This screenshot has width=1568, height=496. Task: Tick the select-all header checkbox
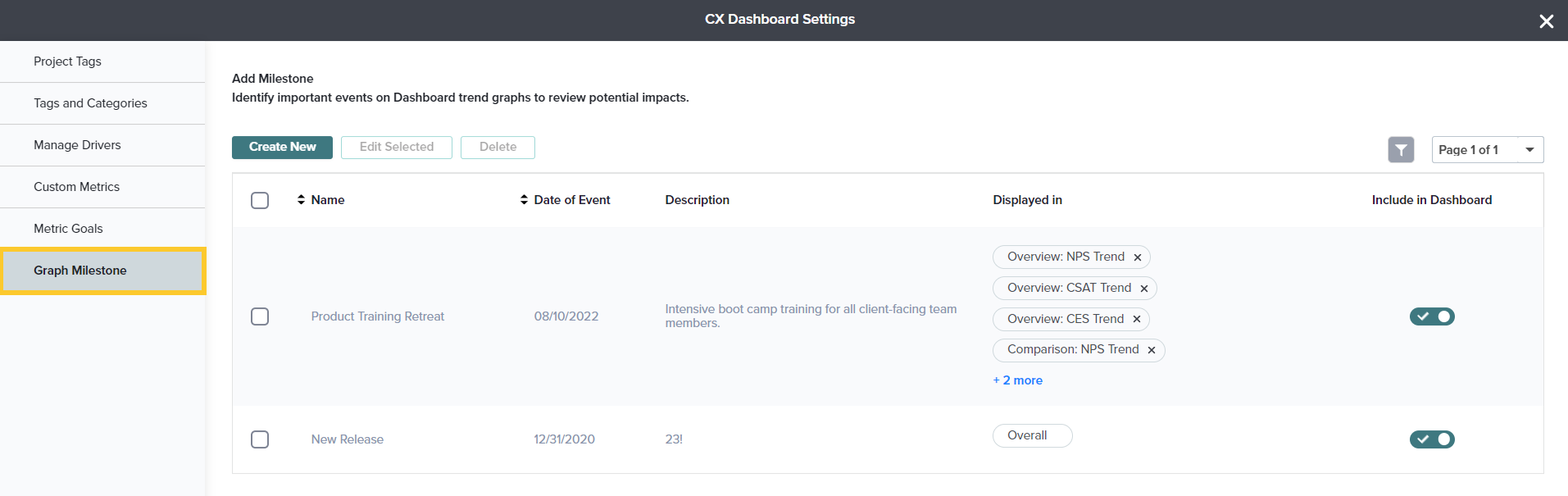coord(260,201)
